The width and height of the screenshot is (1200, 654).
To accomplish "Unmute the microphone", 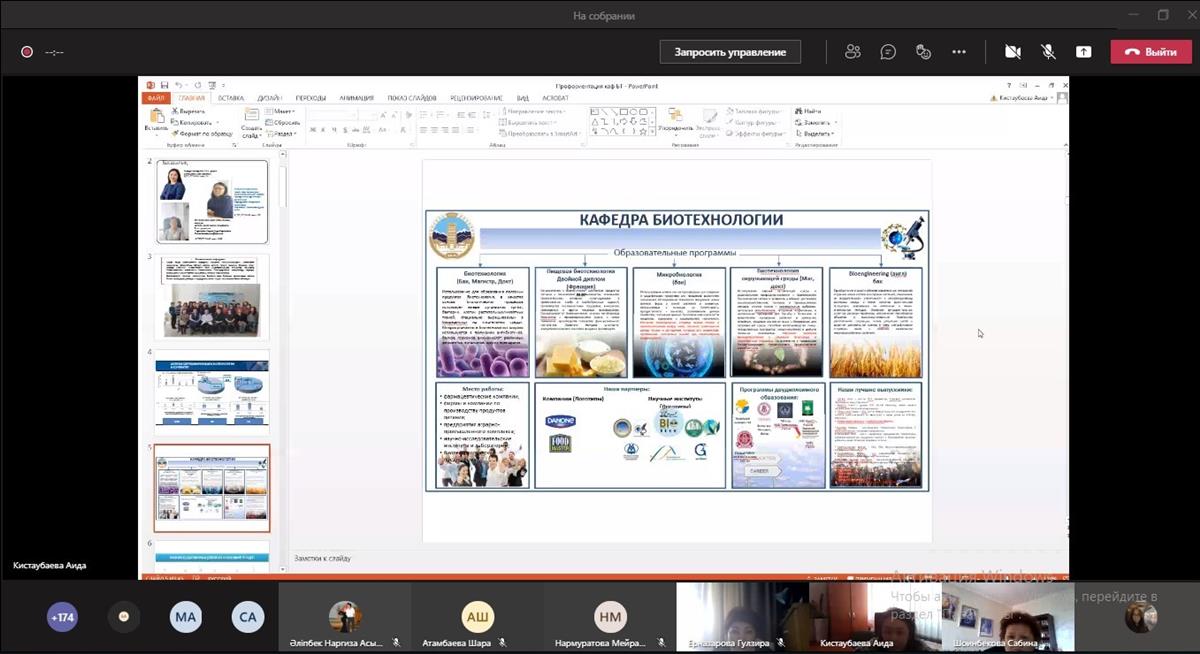I will pos(1048,52).
